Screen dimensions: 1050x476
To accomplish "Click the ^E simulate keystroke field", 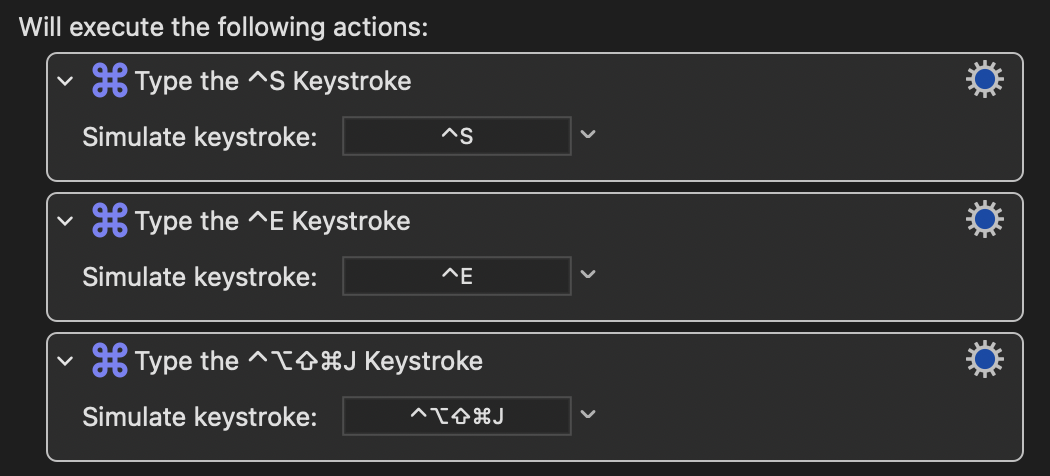I will point(457,276).
